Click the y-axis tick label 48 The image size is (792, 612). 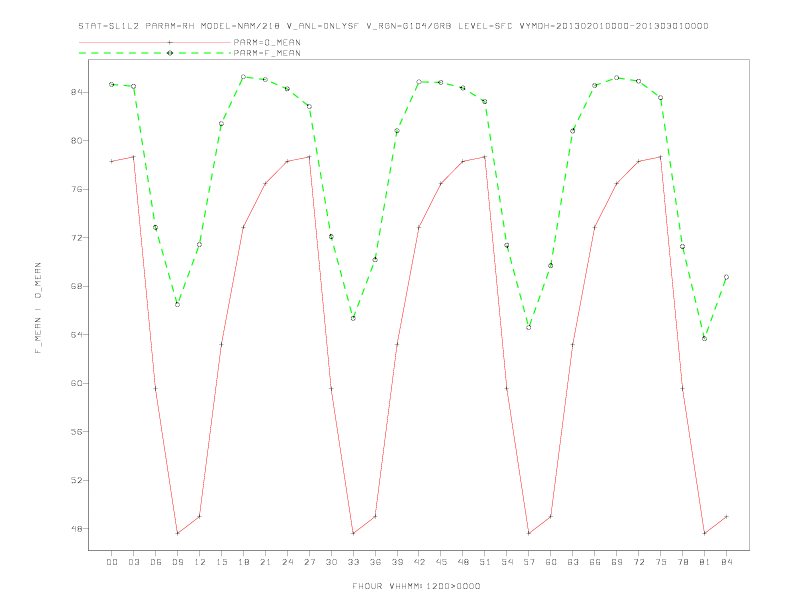(77, 529)
